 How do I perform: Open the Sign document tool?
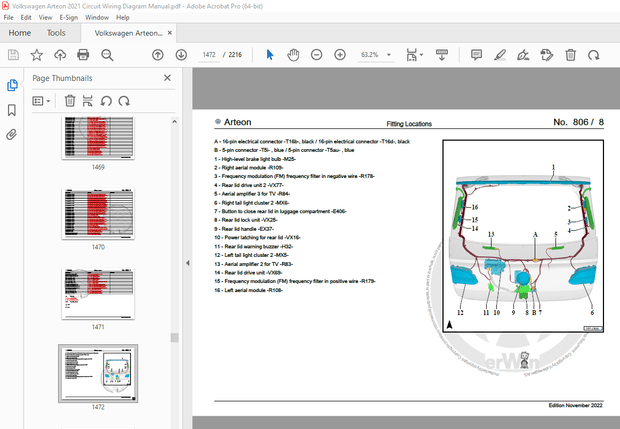pyautogui.click(x=523, y=55)
